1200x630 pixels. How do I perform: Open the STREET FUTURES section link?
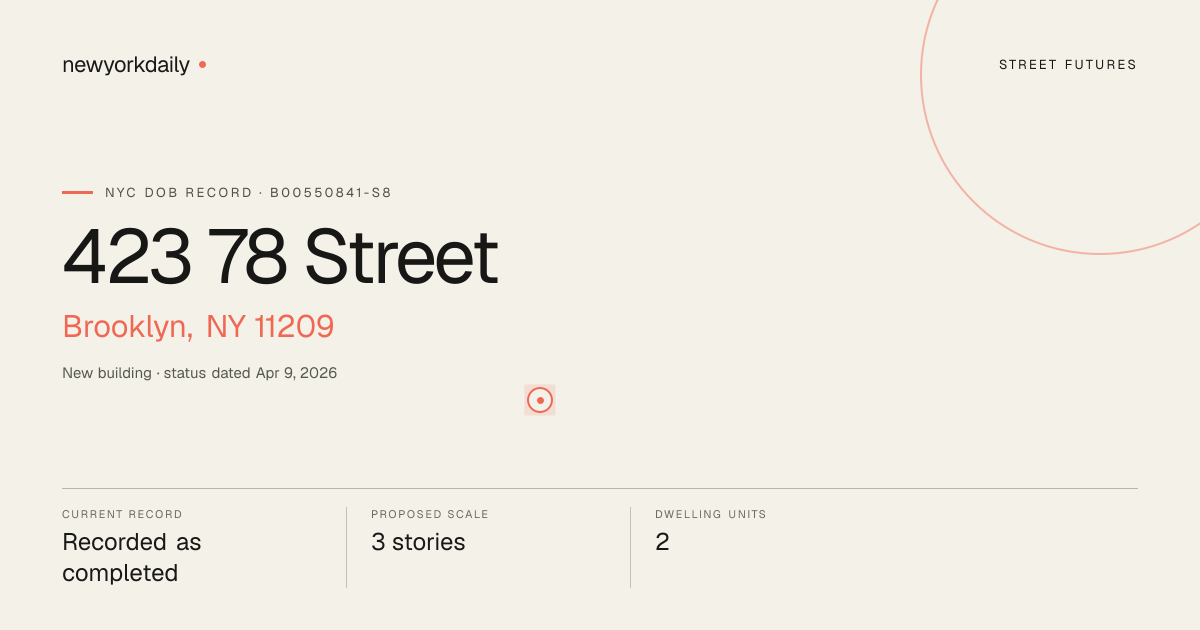coord(1068,65)
